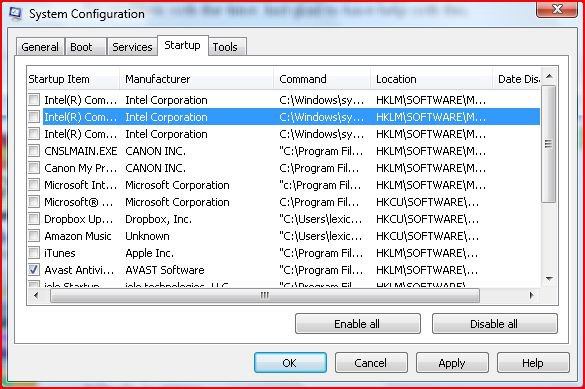Uncheck the Avast Antivi... checkbox
Image resolution: width=585 pixels, height=389 pixels.
(x=34, y=270)
